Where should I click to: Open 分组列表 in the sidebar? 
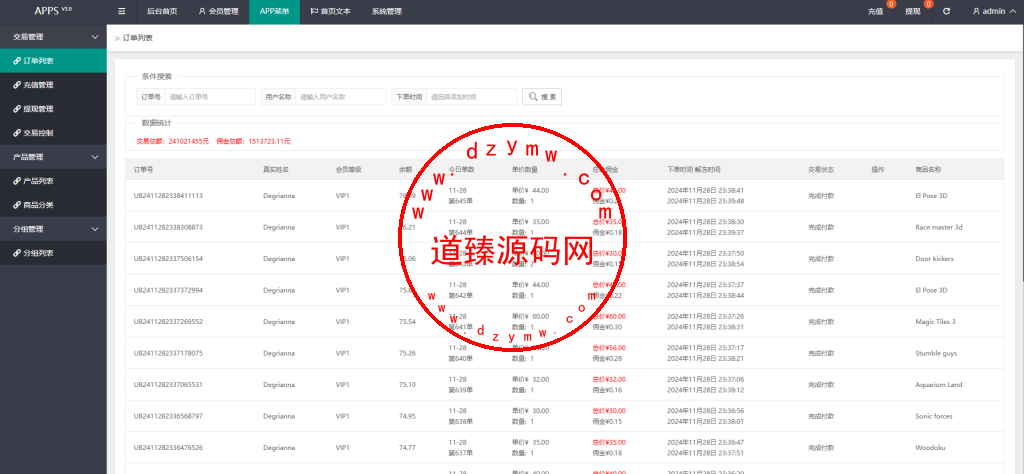click(53, 253)
